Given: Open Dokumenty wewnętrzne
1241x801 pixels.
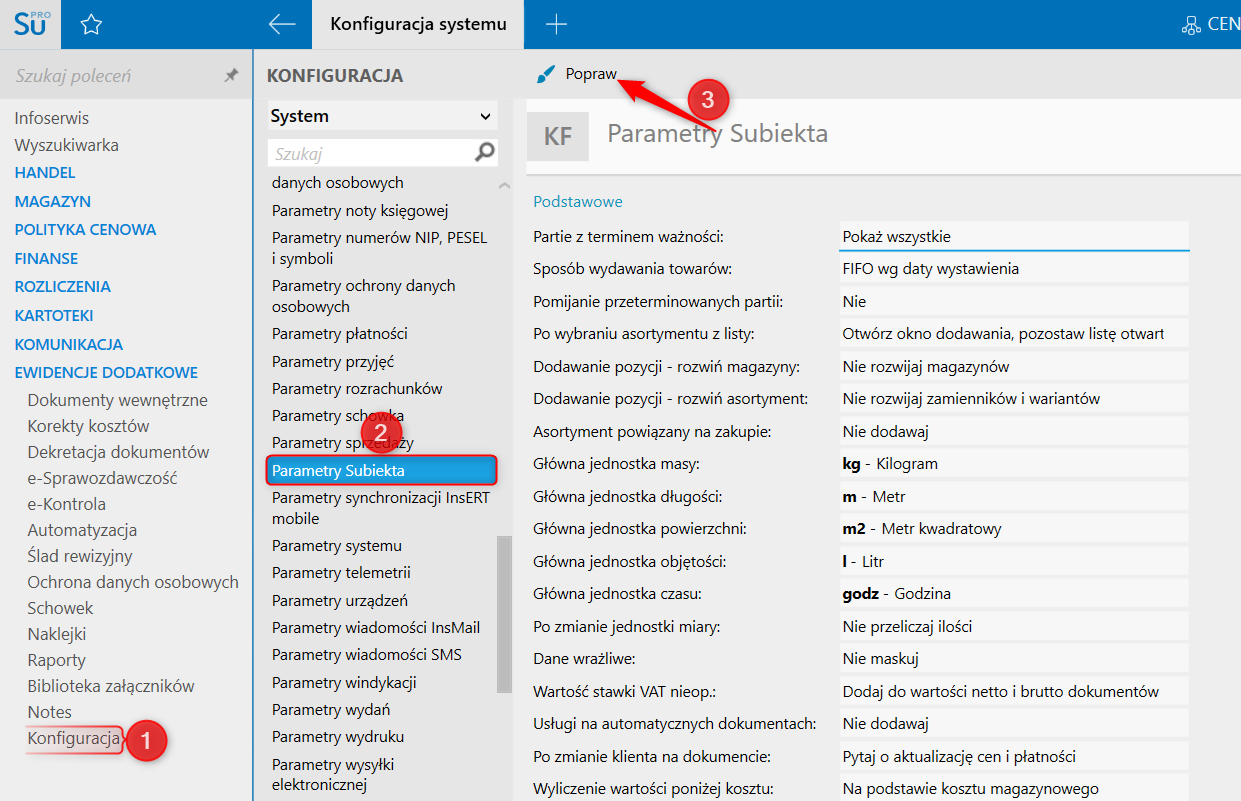Looking at the screenshot, I should [117, 400].
